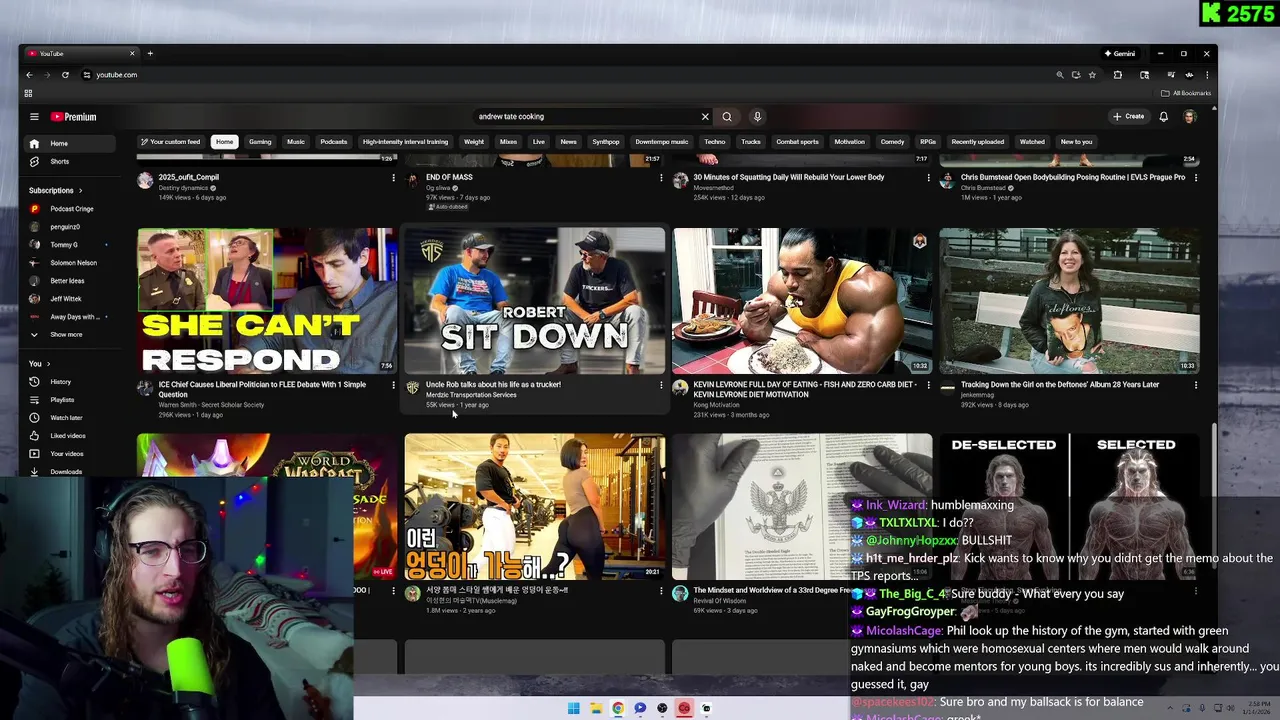Open the YouTube hamburger guide menu

point(34,117)
